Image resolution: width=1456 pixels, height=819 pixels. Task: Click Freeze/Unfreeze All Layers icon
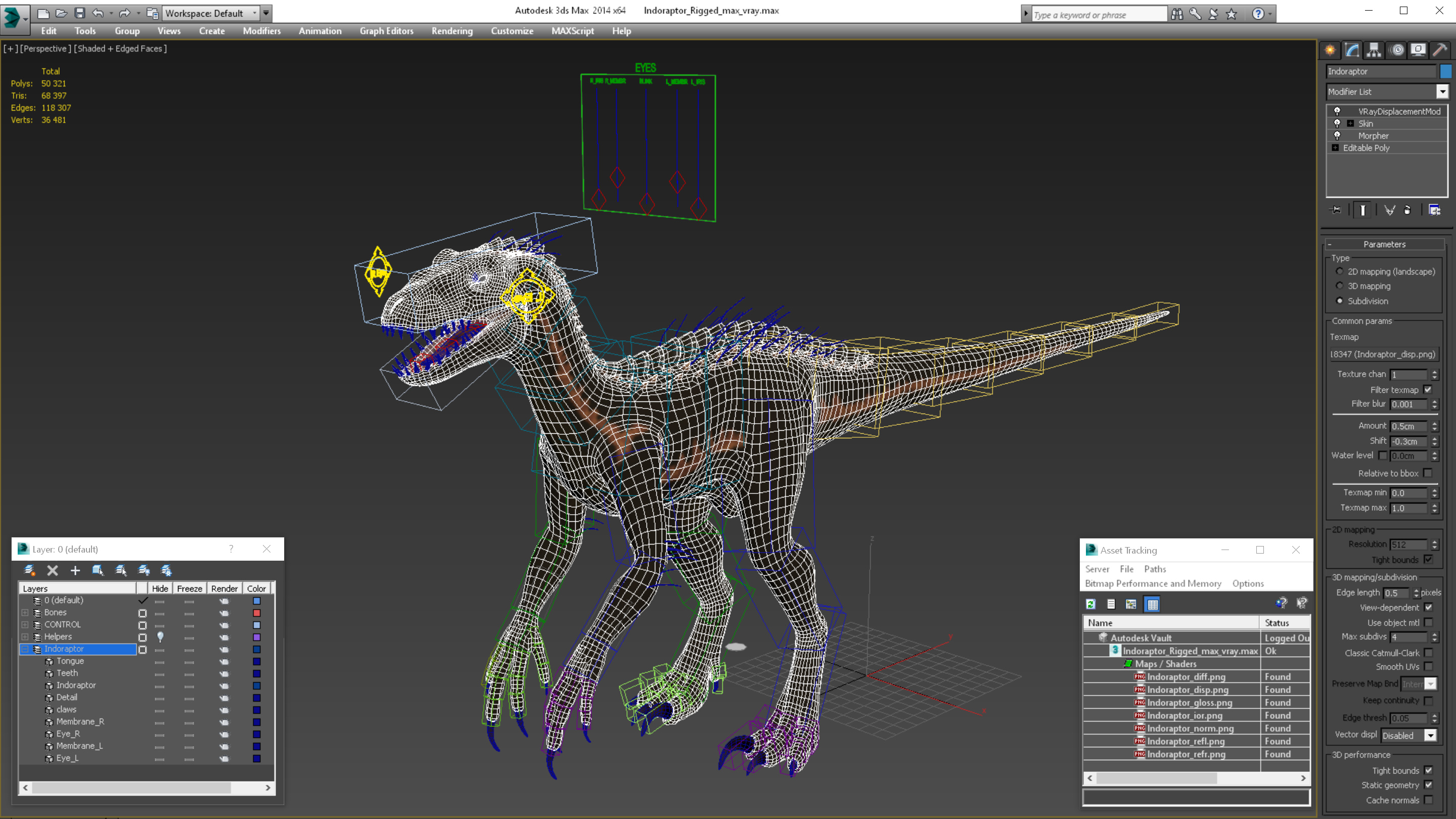click(x=167, y=570)
